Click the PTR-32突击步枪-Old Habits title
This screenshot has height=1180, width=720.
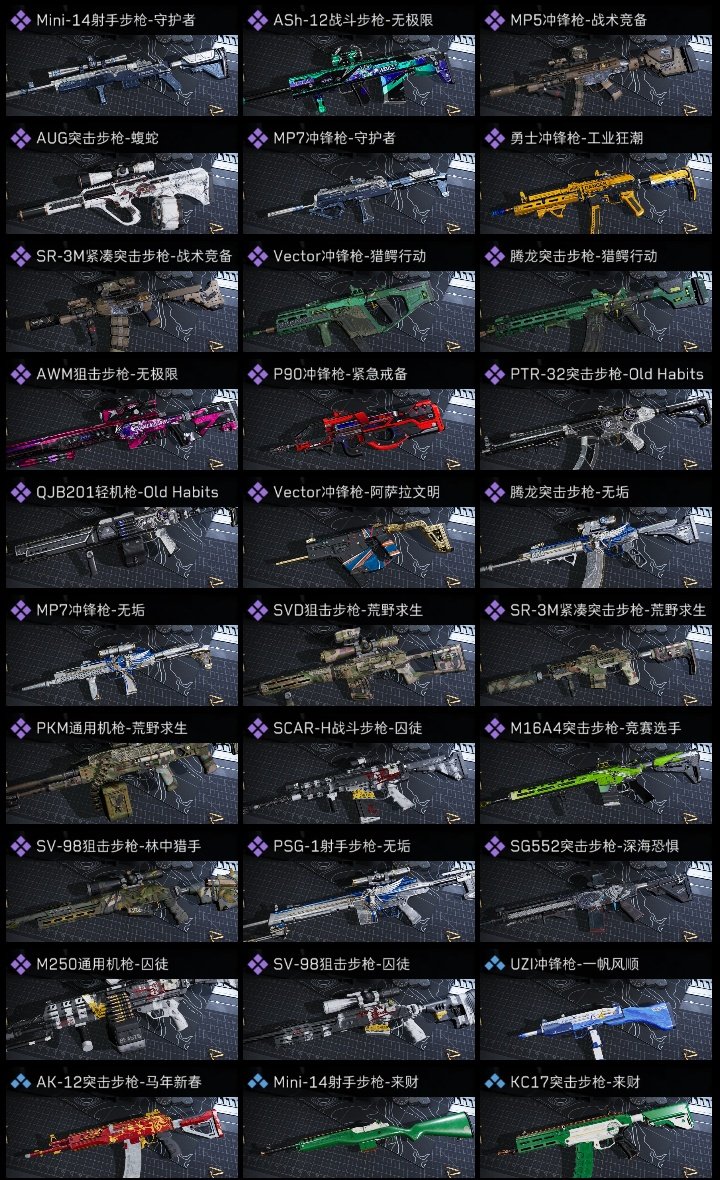606,374
